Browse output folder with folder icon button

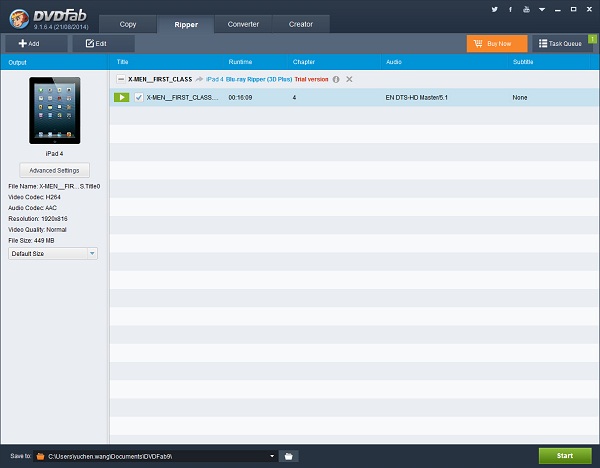click(x=289, y=456)
